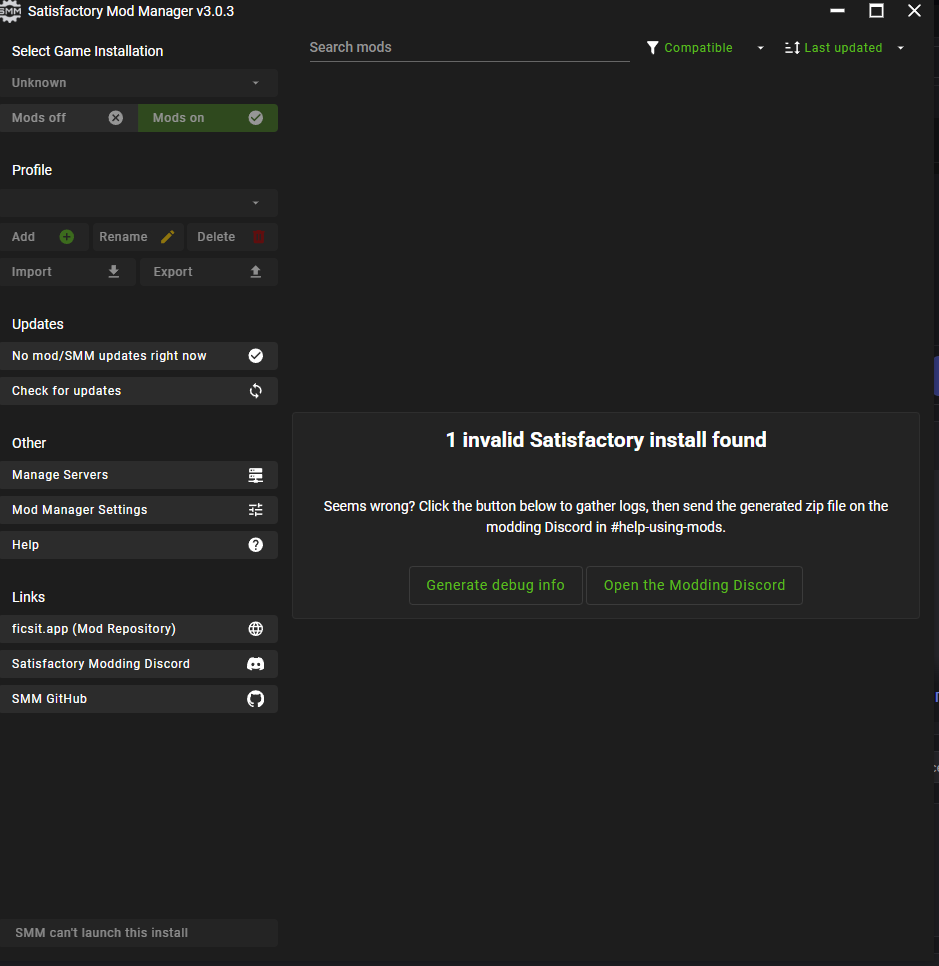This screenshot has height=966, width=939.
Task: Click SMM can't launch this install button
Action: point(139,933)
